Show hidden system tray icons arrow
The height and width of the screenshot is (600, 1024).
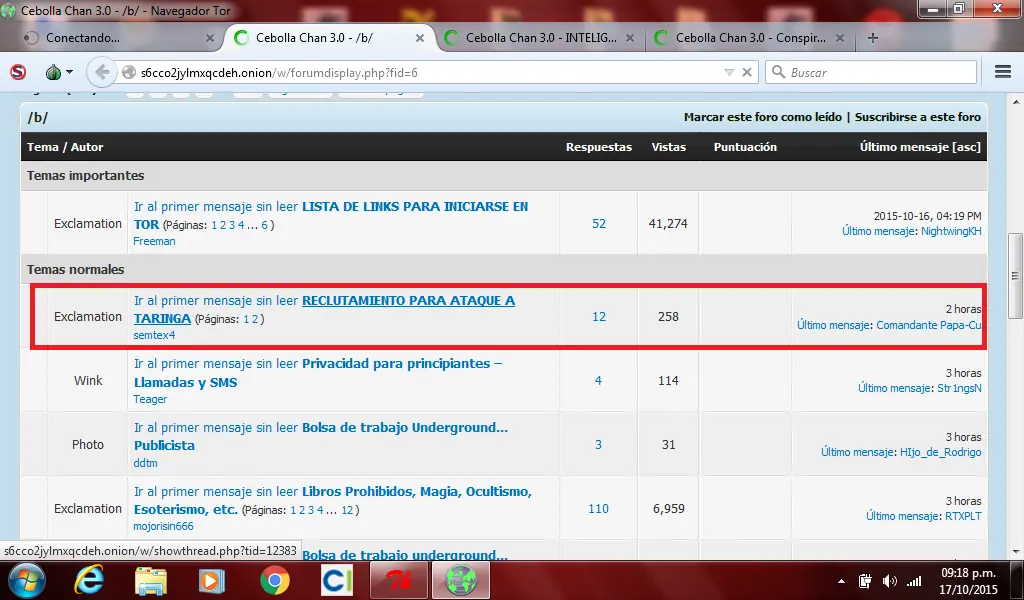tap(841, 581)
